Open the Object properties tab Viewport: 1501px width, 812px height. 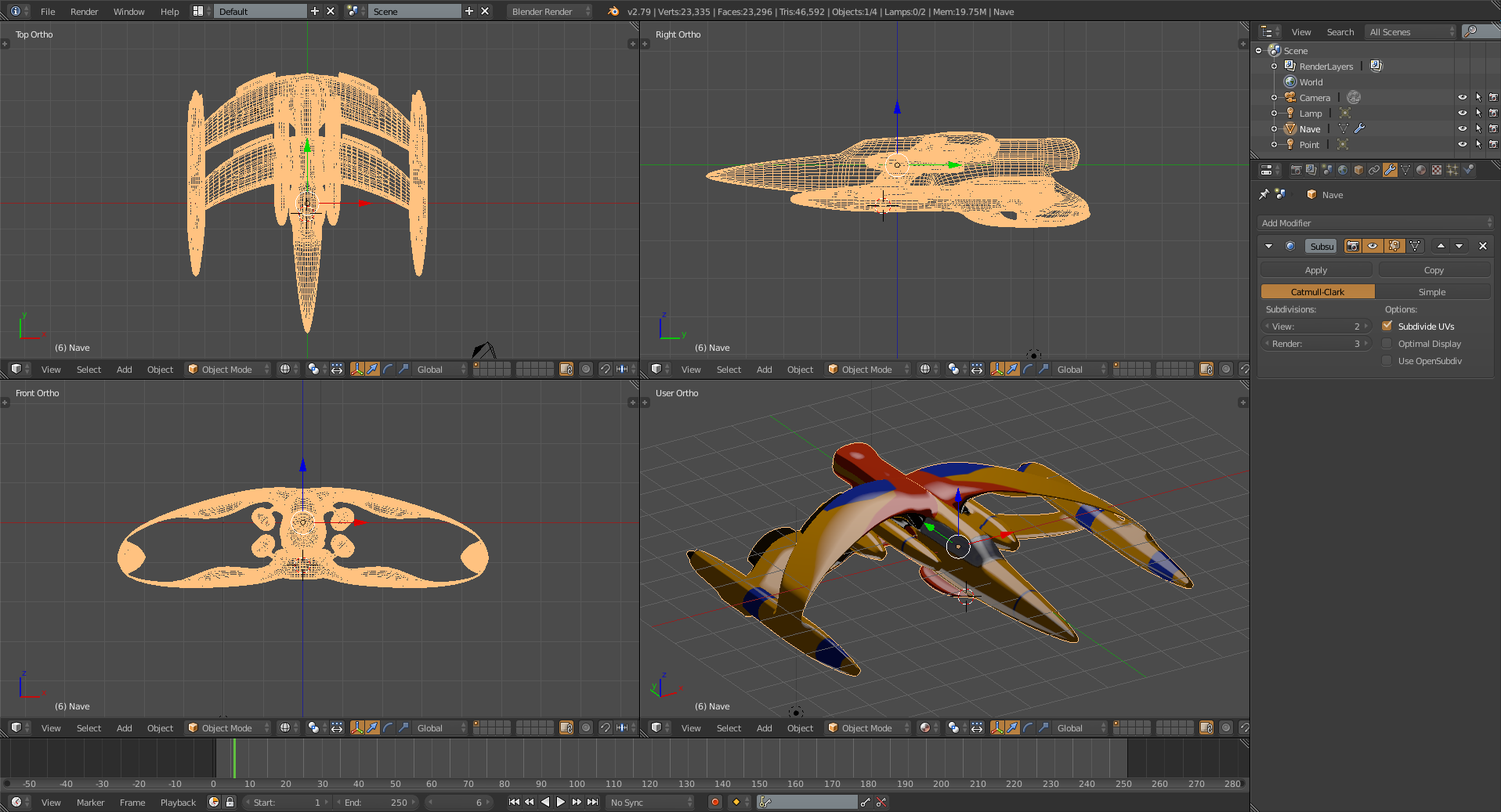tap(1358, 170)
